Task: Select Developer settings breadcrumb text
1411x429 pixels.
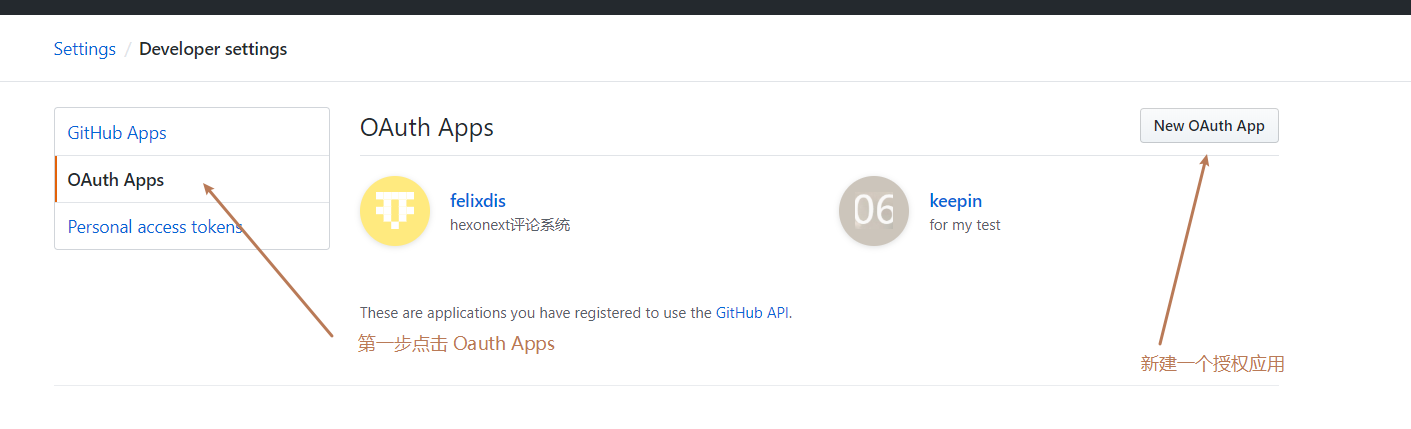Action: click(x=213, y=49)
